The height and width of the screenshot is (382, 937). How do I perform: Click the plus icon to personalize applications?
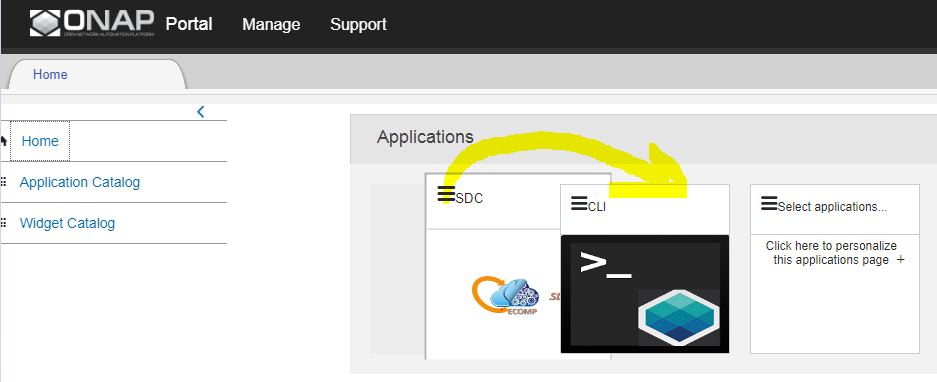901,260
